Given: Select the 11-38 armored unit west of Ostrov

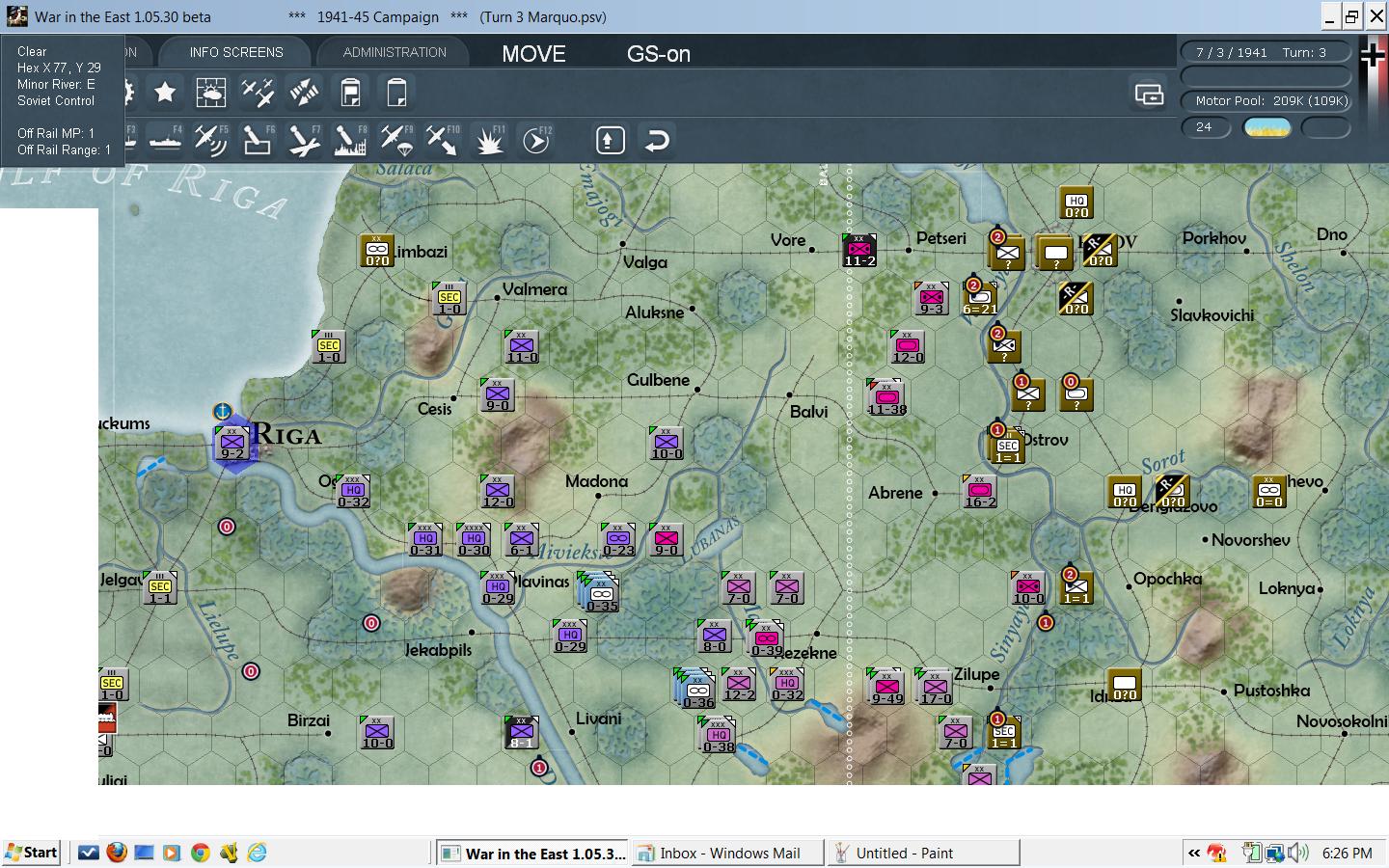Looking at the screenshot, I should pyautogui.click(x=886, y=397).
